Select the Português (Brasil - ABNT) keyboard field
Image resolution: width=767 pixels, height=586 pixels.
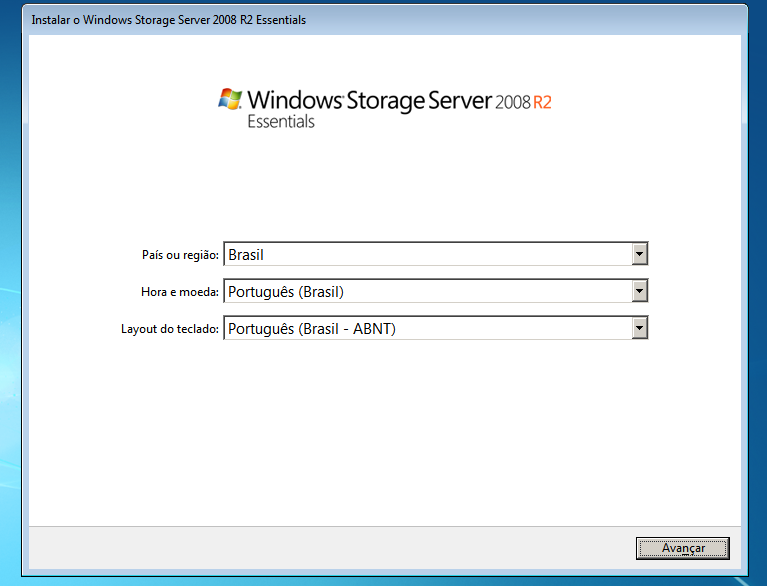[435, 328]
